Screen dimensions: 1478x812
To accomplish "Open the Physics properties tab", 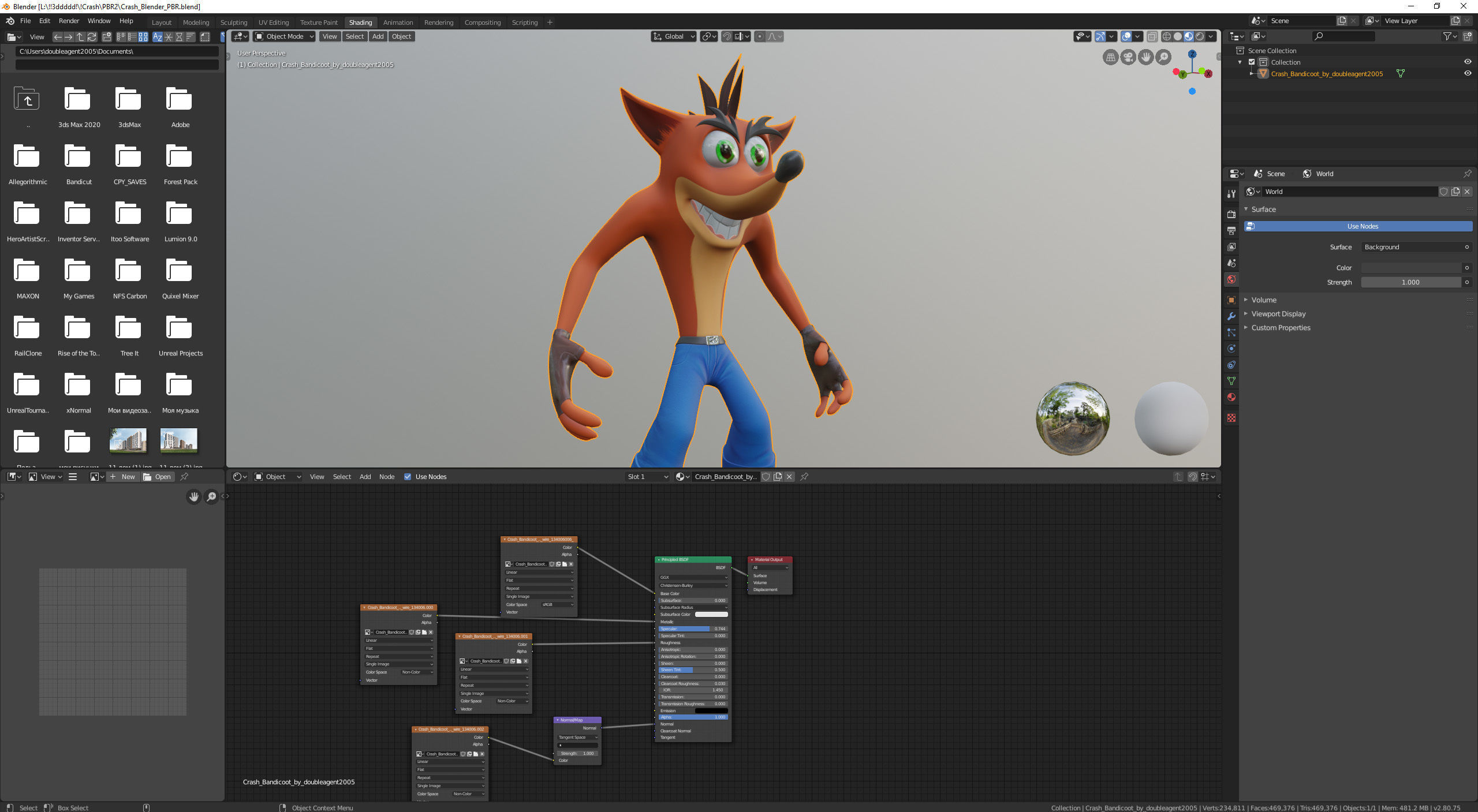I will 1231,348.
